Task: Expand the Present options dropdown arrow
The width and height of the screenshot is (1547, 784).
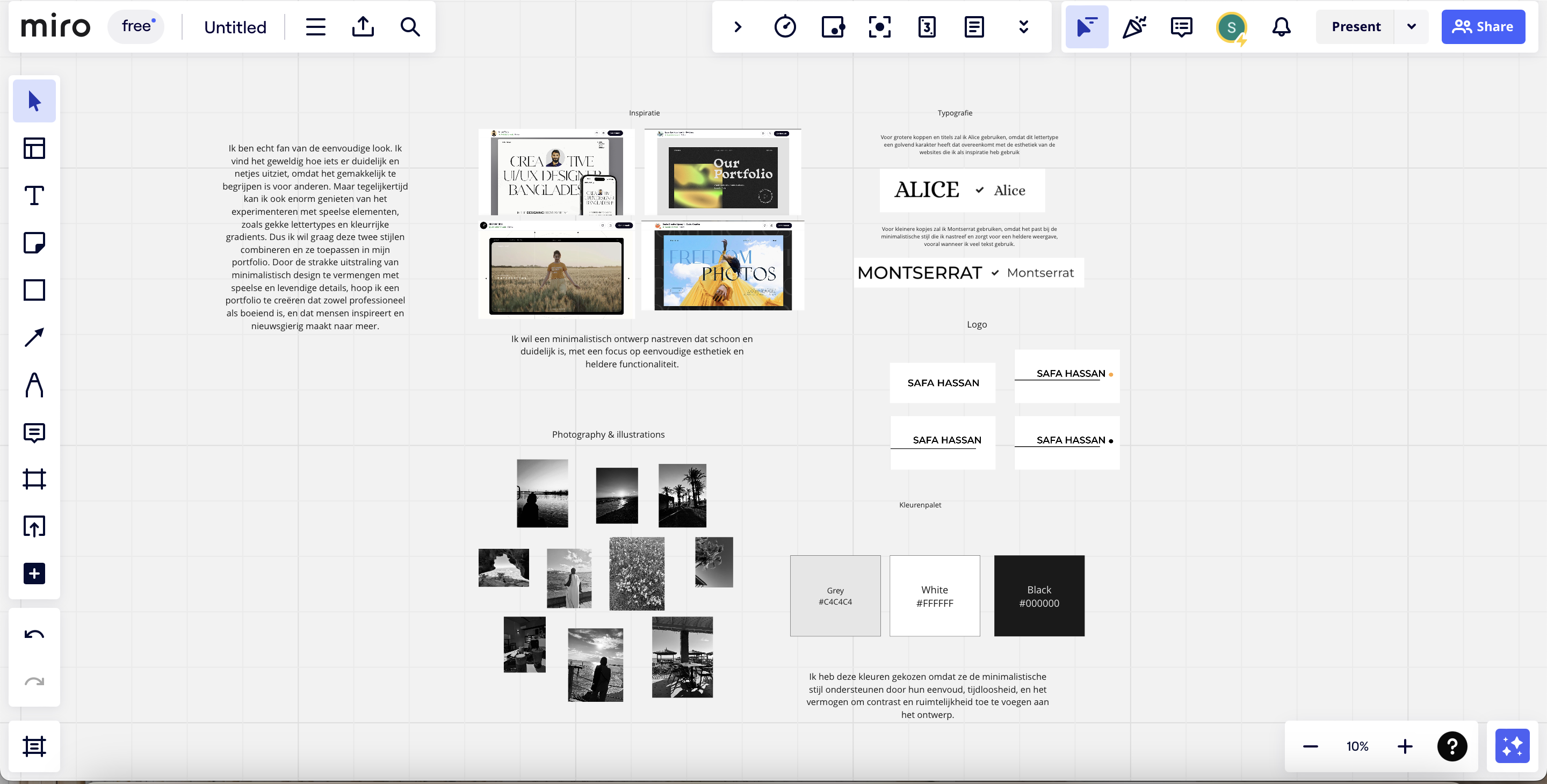Action: 1411,27
